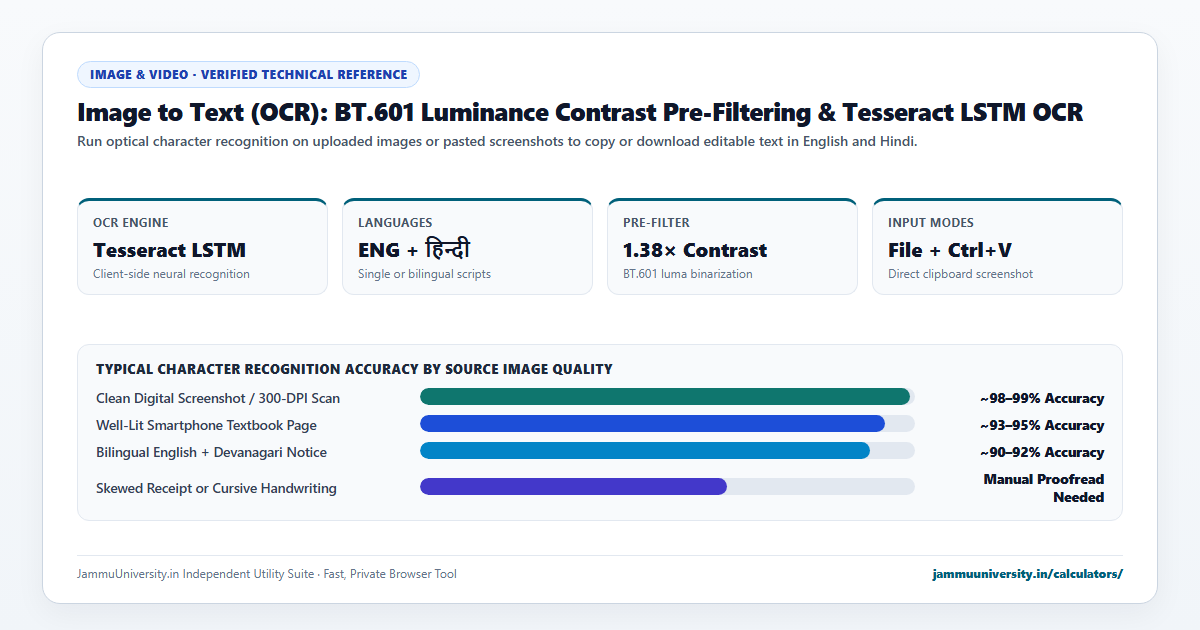
Task: Click "Bilingual English + Devanagari Notice" row label
Action: (x=211, y=452)
